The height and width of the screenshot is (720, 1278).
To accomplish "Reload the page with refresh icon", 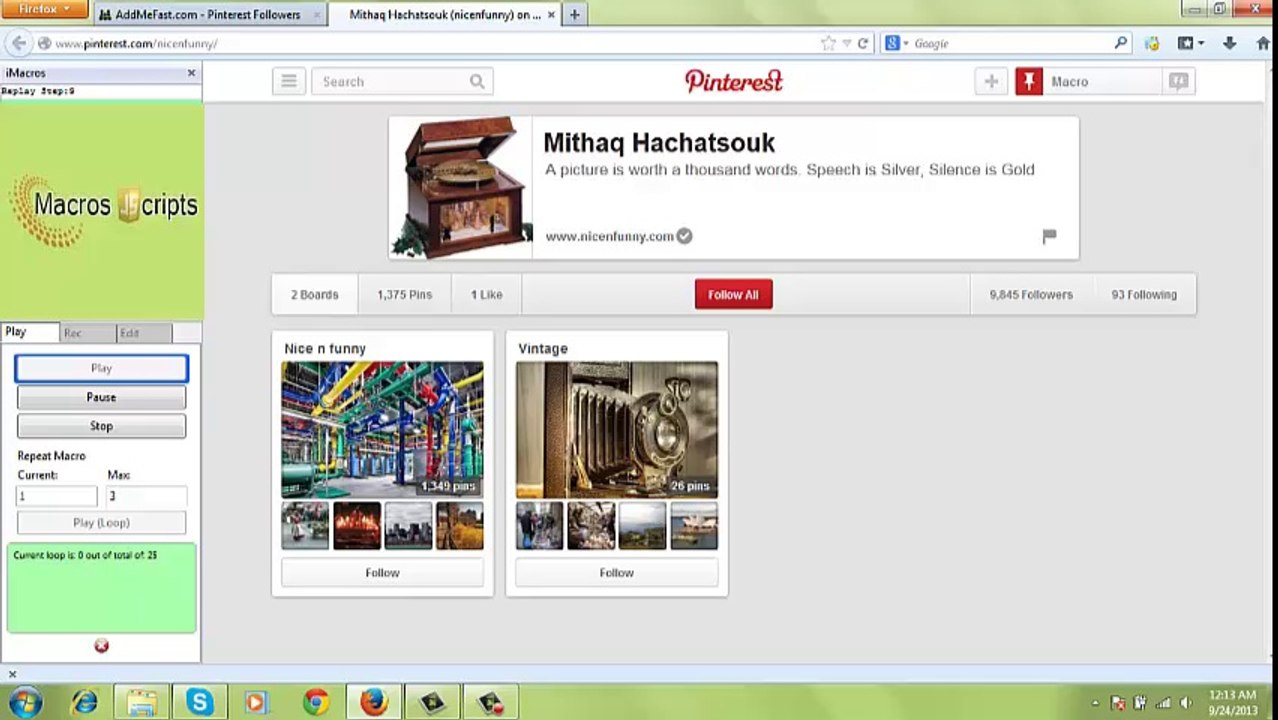I will coord(862,43).
